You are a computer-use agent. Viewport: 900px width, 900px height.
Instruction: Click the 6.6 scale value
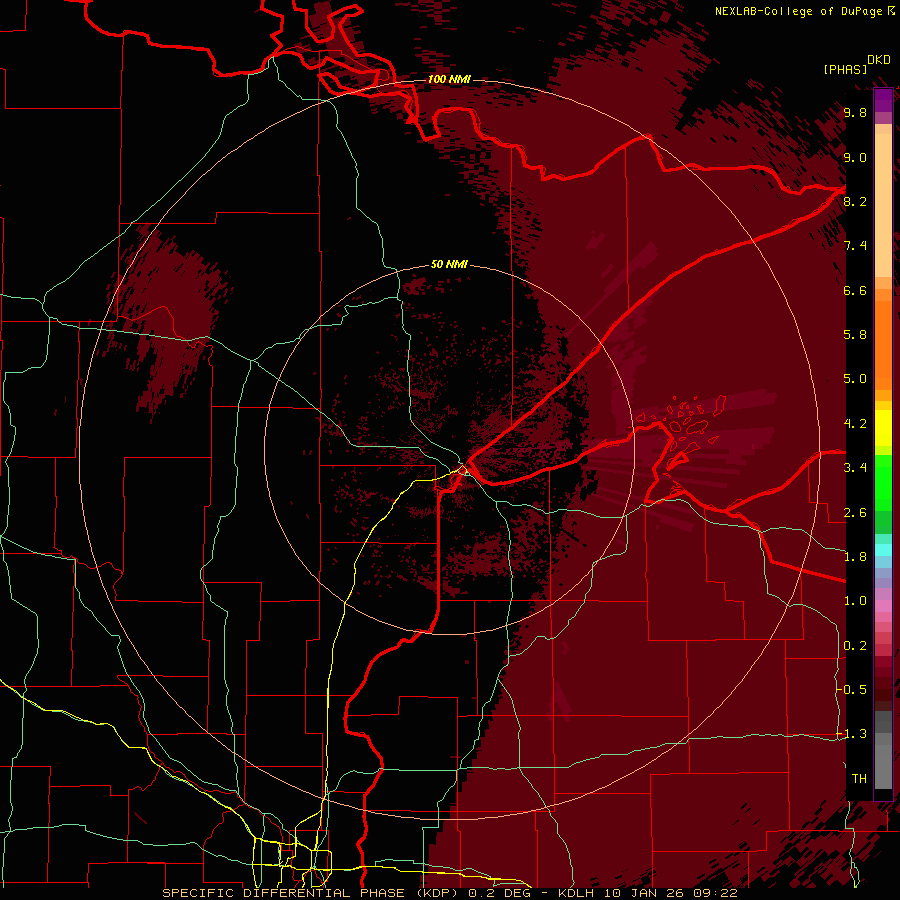pyautogui.click(x=855, y=290)
